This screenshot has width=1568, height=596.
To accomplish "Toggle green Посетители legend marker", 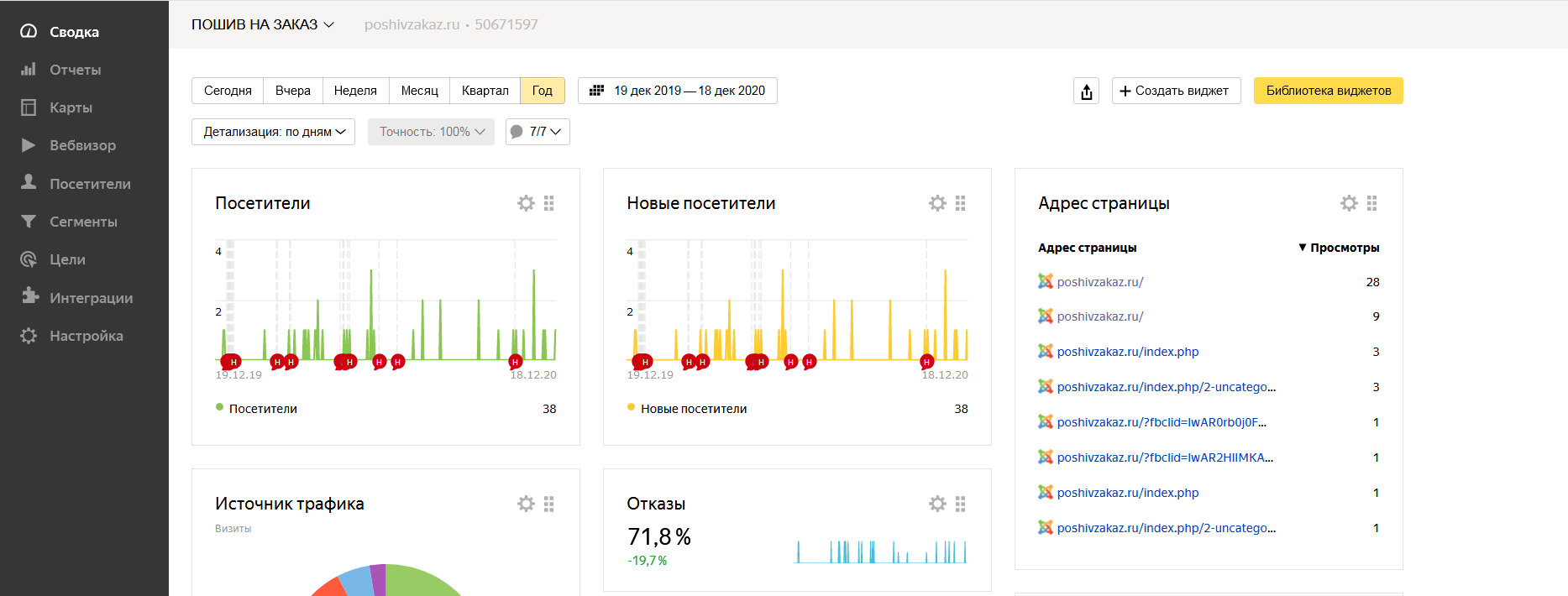I will [x=220, y=407].
